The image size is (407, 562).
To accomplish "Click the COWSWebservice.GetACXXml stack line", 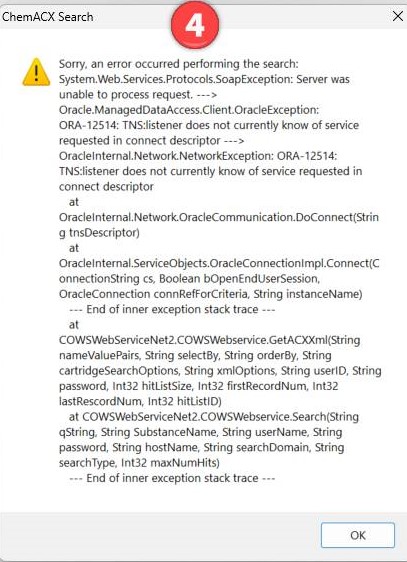I will coord(209,340).
